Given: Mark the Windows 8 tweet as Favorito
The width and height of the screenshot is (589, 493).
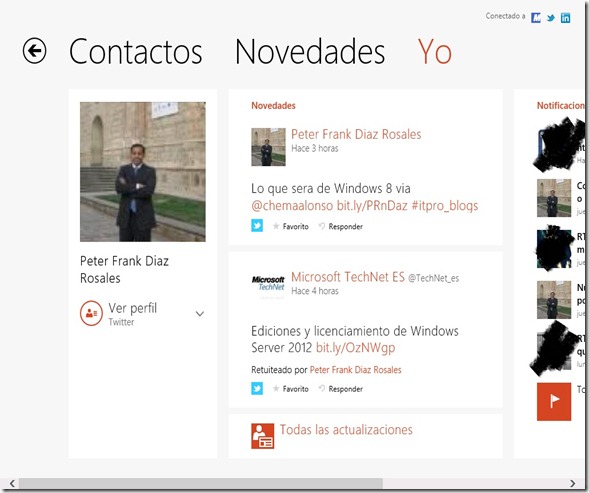Looking at the screenshot, I should pyautogui.click(x=291, y=226).
